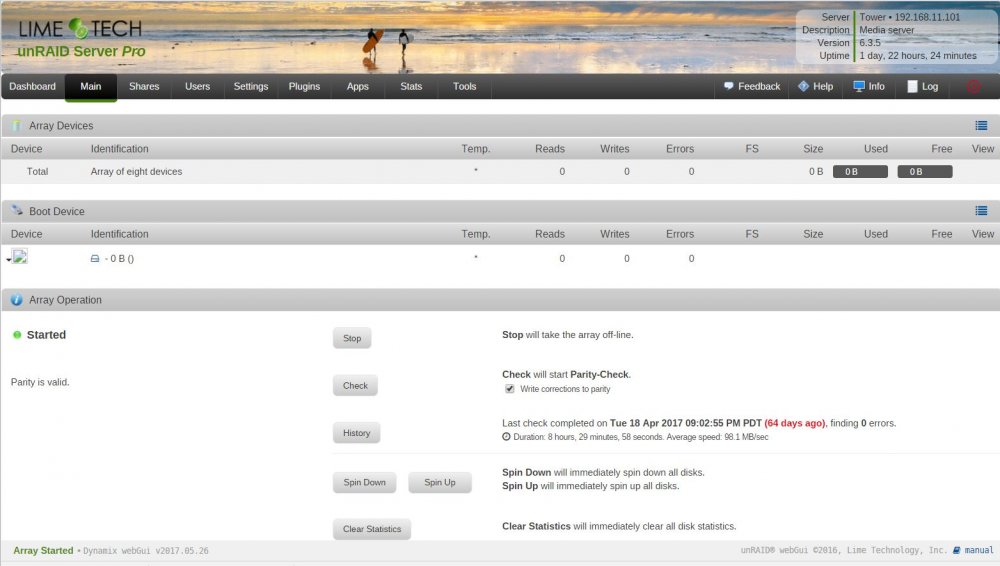Click Boot Device Errors column header

click(x=680, y=234)
